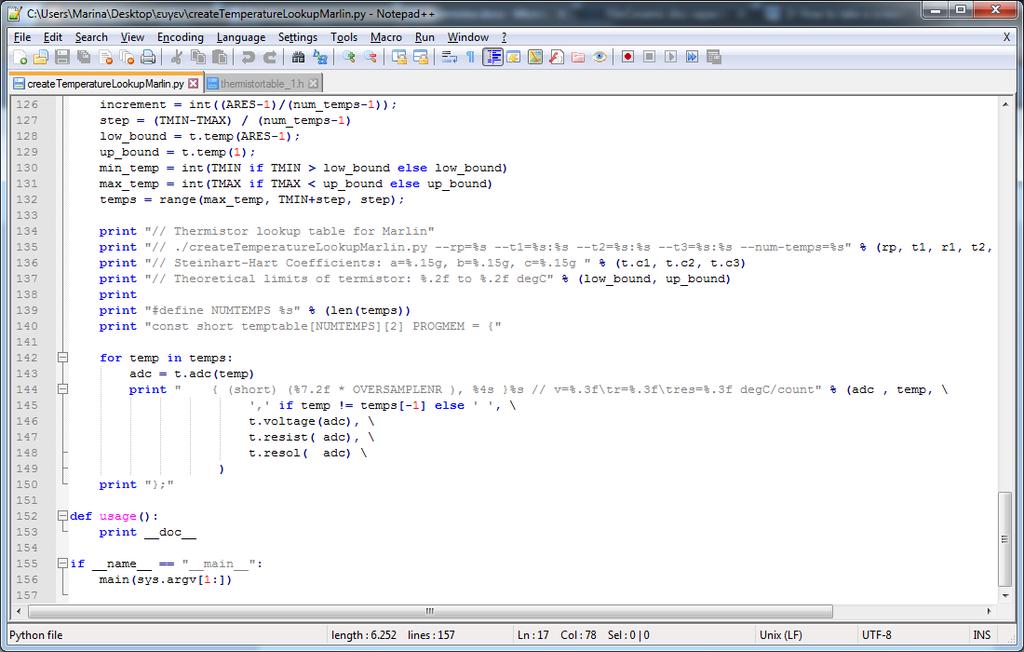Click the Save All toolbar icon

pyautogui.click(x=84, y=57)
